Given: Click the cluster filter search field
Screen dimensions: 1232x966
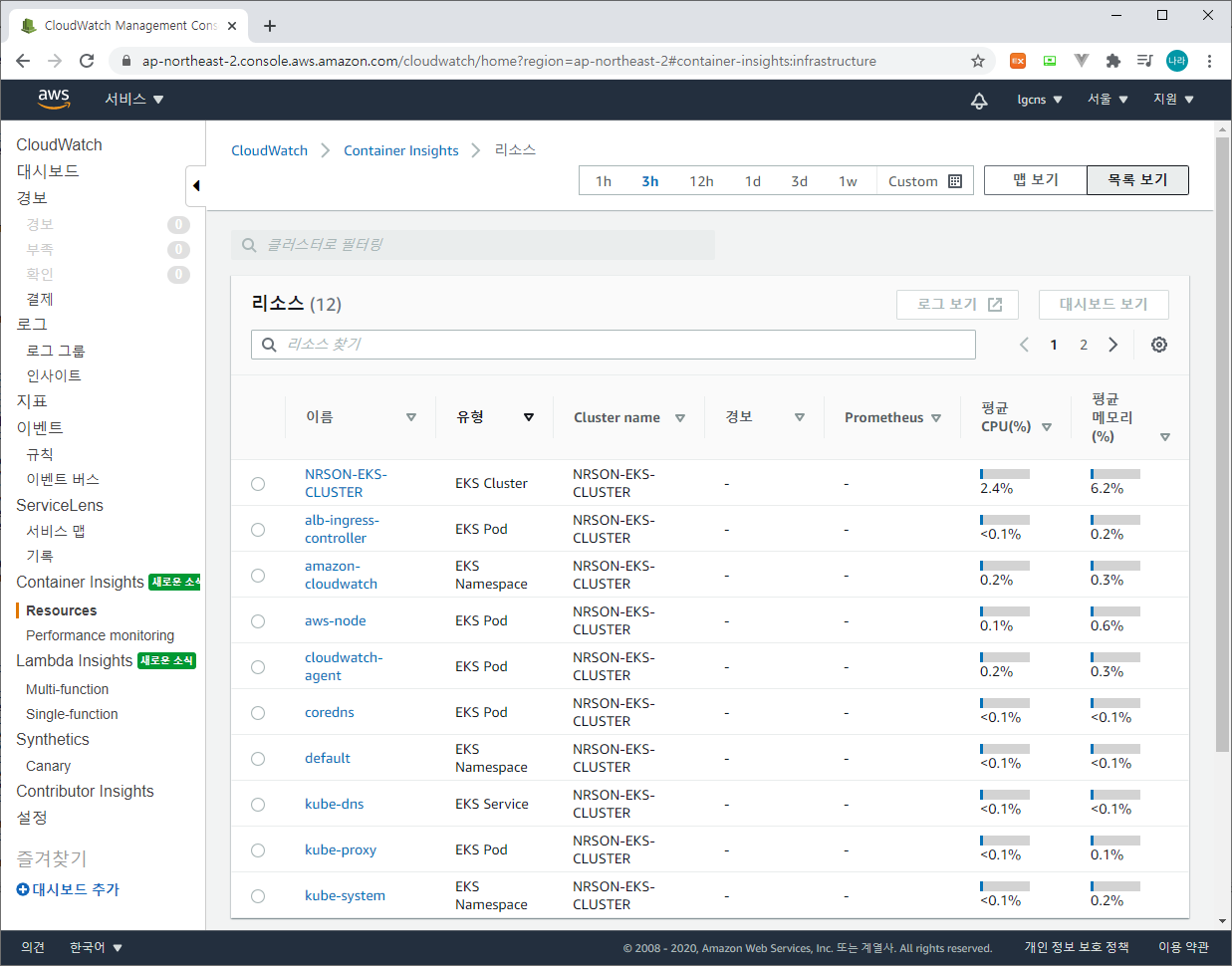Looking at the screenshot, I should (473, 245).
